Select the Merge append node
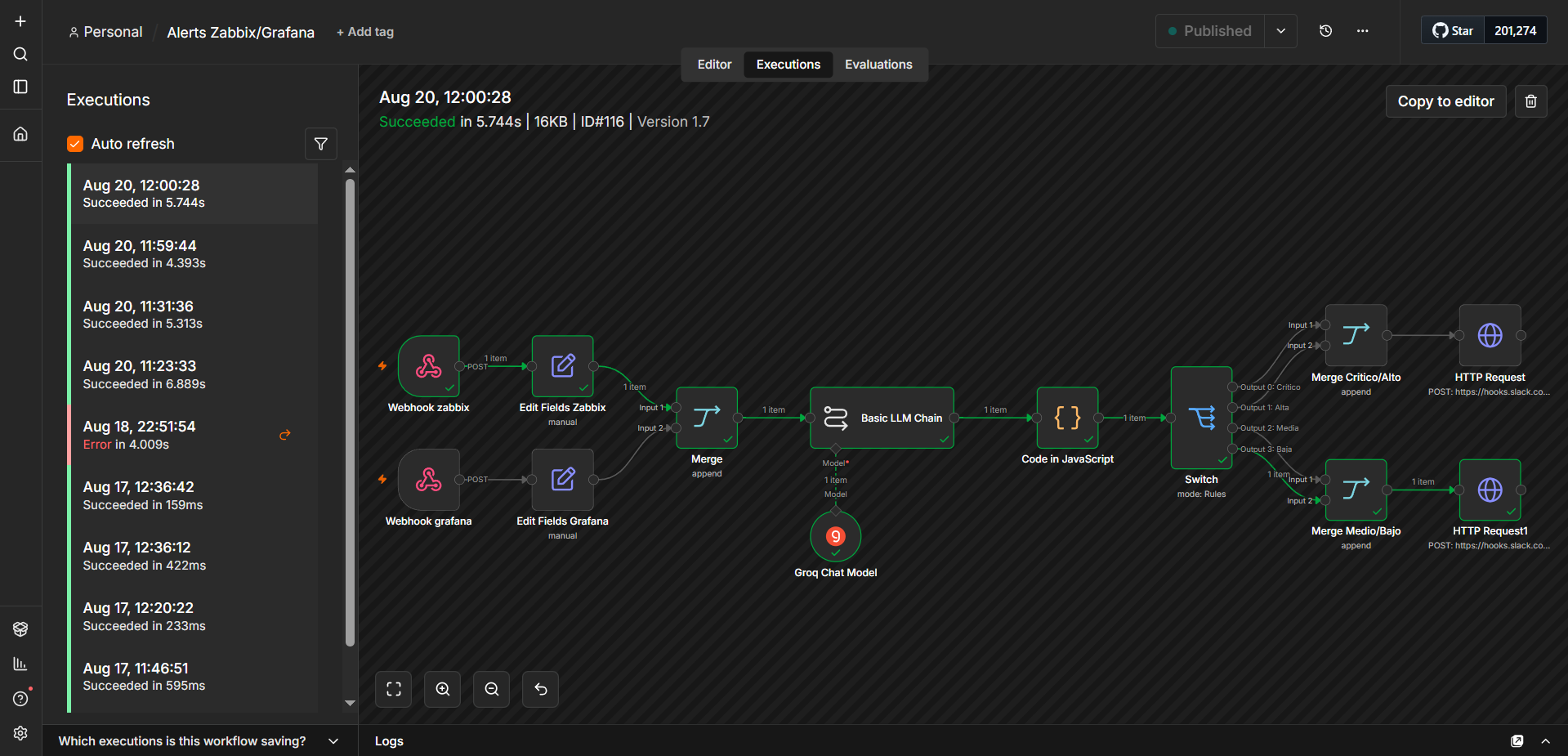This screenshot has height=756, width=1568. pos(707,418)
